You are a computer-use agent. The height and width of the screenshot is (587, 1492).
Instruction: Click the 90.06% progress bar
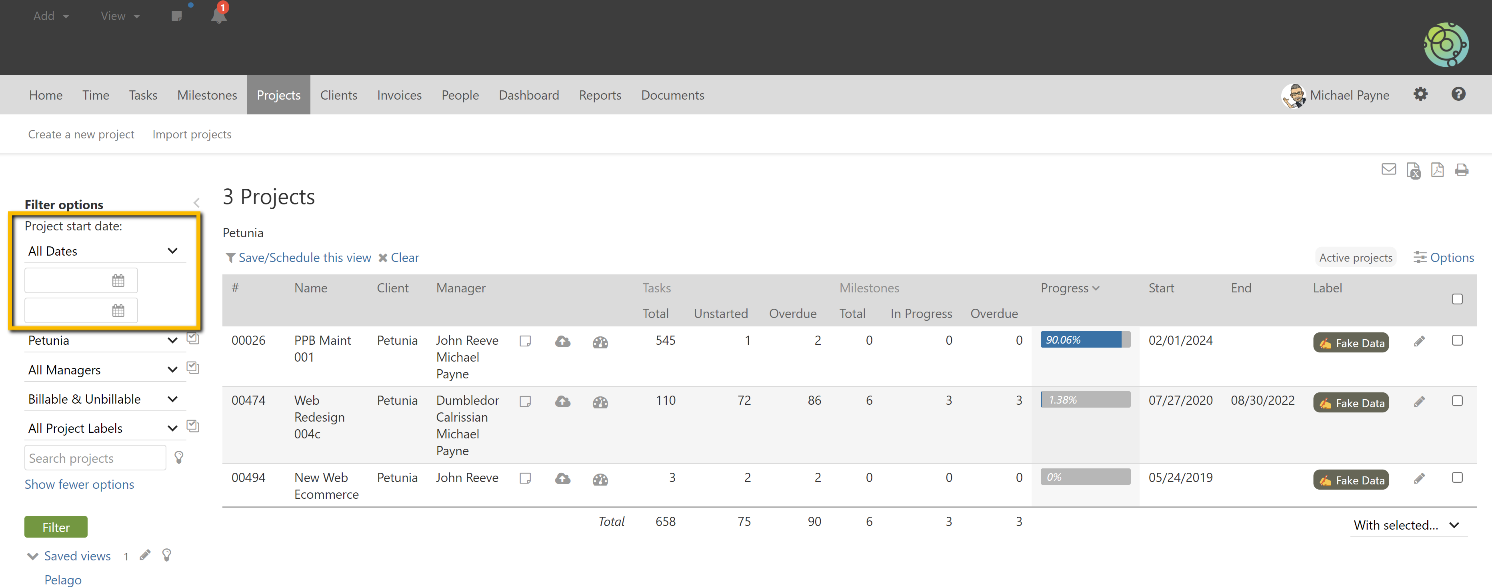(1085, 340)
